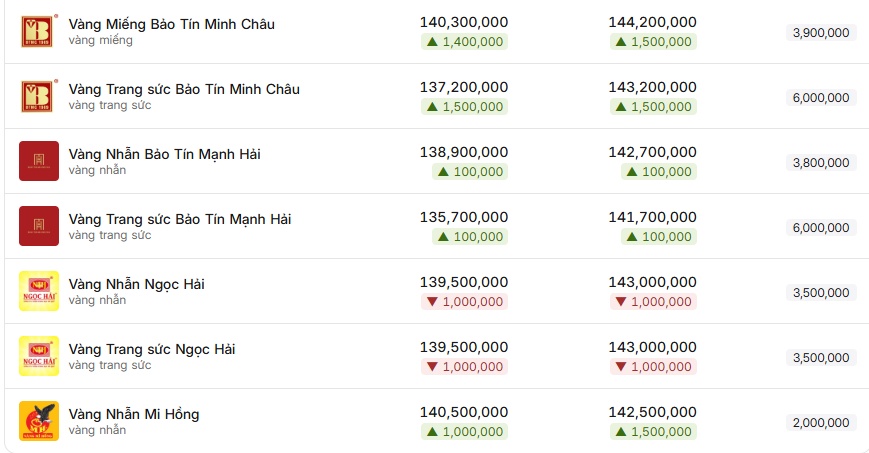
Task: Click the Bảo Tín Mạnh Hải logo for Vàng Nhẫn
Action: click(x=39, y=161)
